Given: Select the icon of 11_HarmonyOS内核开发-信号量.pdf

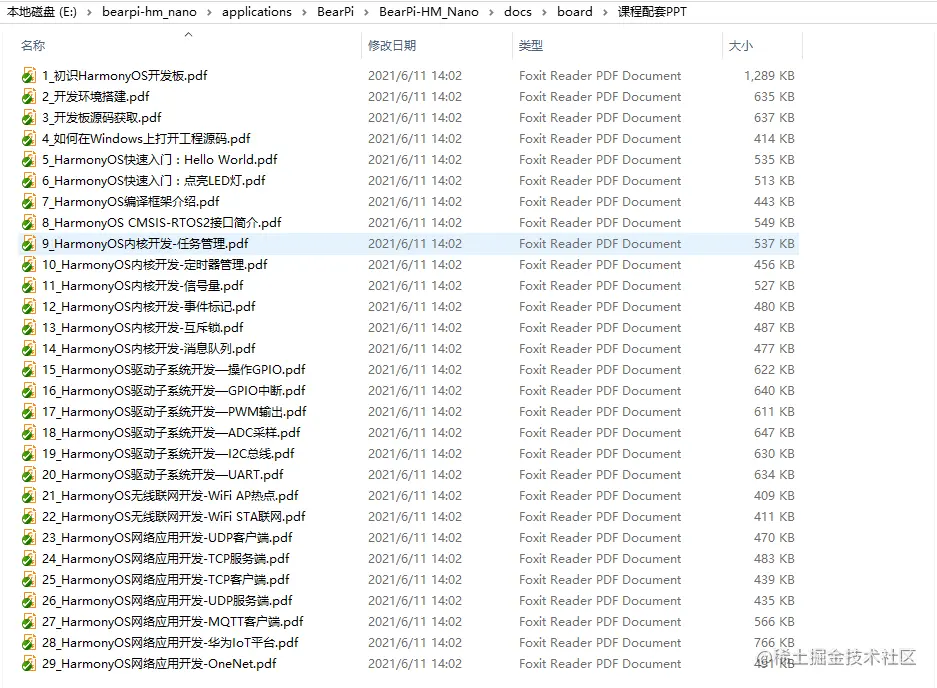Looking at the screenshot, I should click(29, 286).
